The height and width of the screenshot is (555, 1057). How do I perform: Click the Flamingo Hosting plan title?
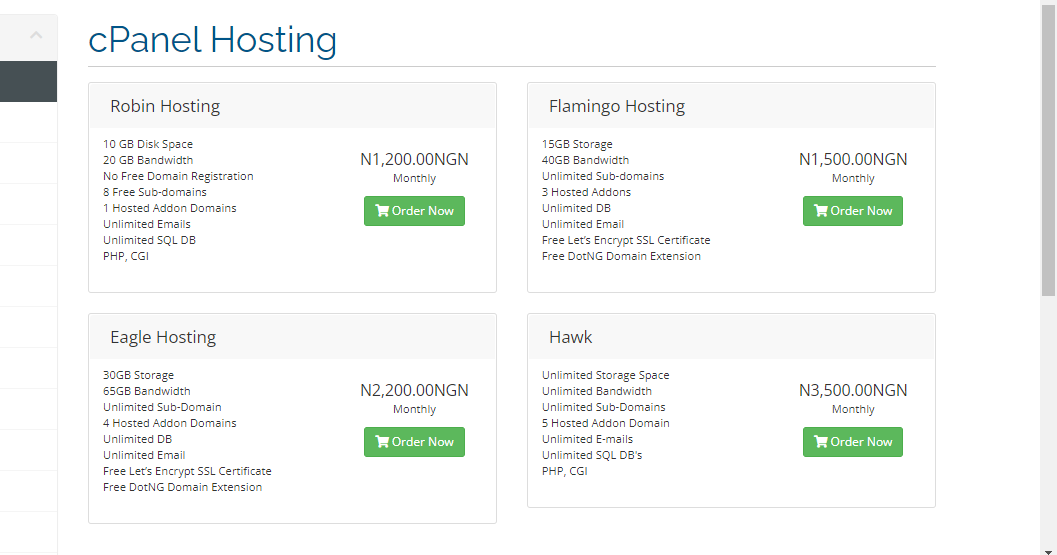click(x=617, y=106)
